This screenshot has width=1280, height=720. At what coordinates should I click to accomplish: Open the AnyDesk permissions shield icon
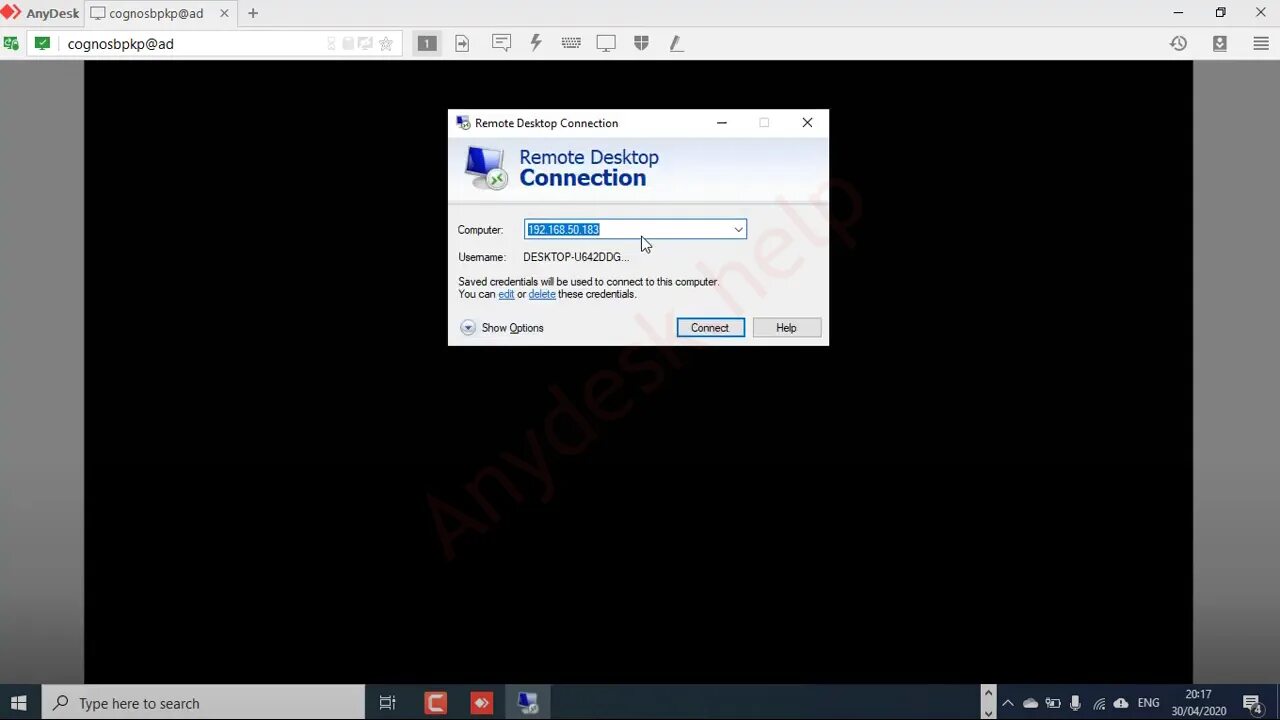[x=642, y=43]
